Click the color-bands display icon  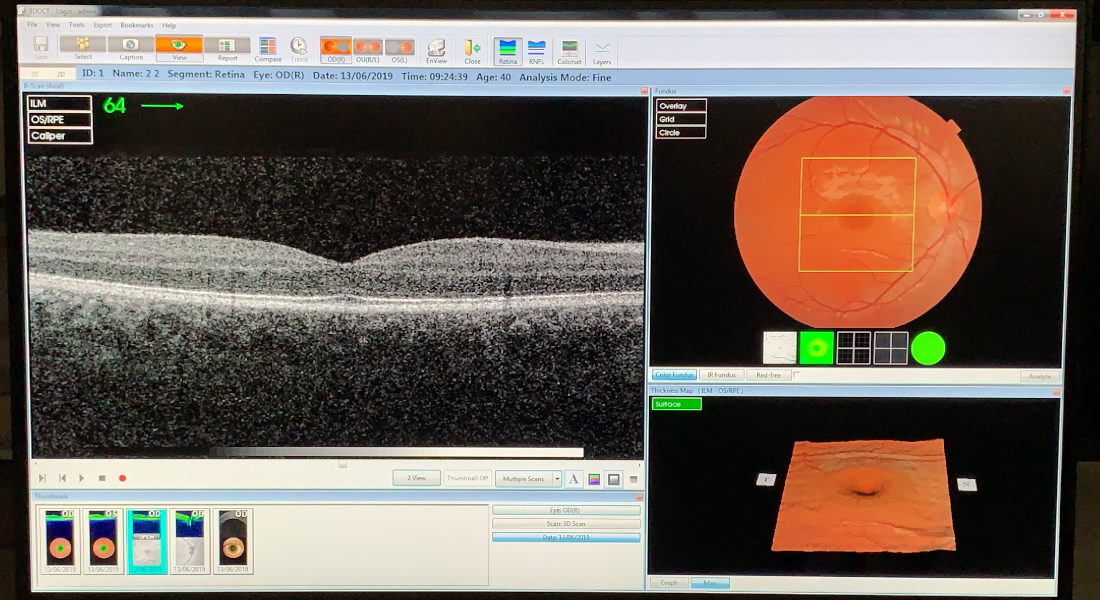(x=594, y=479)
